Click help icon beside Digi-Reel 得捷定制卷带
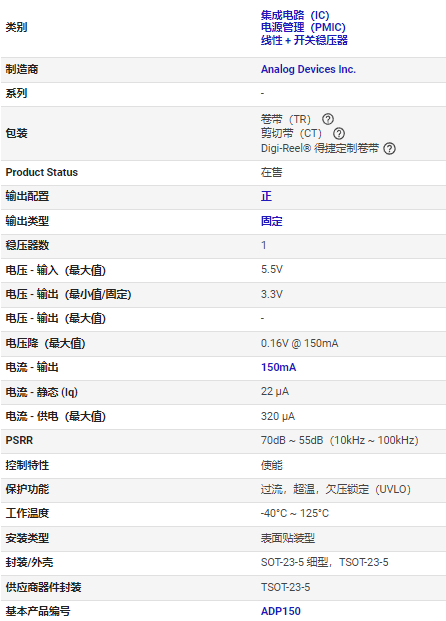 [x=390, y=149]
